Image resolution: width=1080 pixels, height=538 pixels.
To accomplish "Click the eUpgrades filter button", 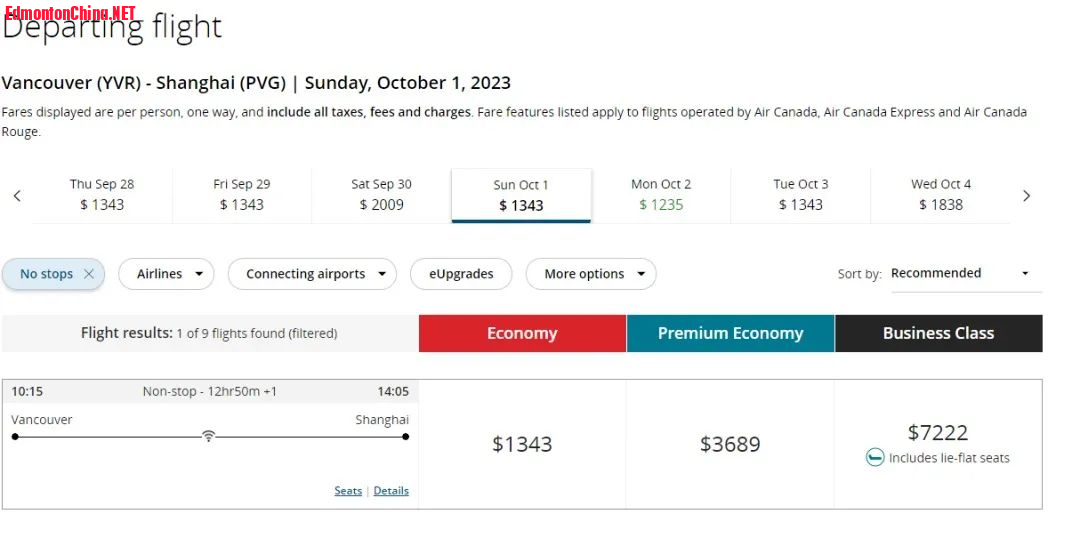I will click(461, 274).
